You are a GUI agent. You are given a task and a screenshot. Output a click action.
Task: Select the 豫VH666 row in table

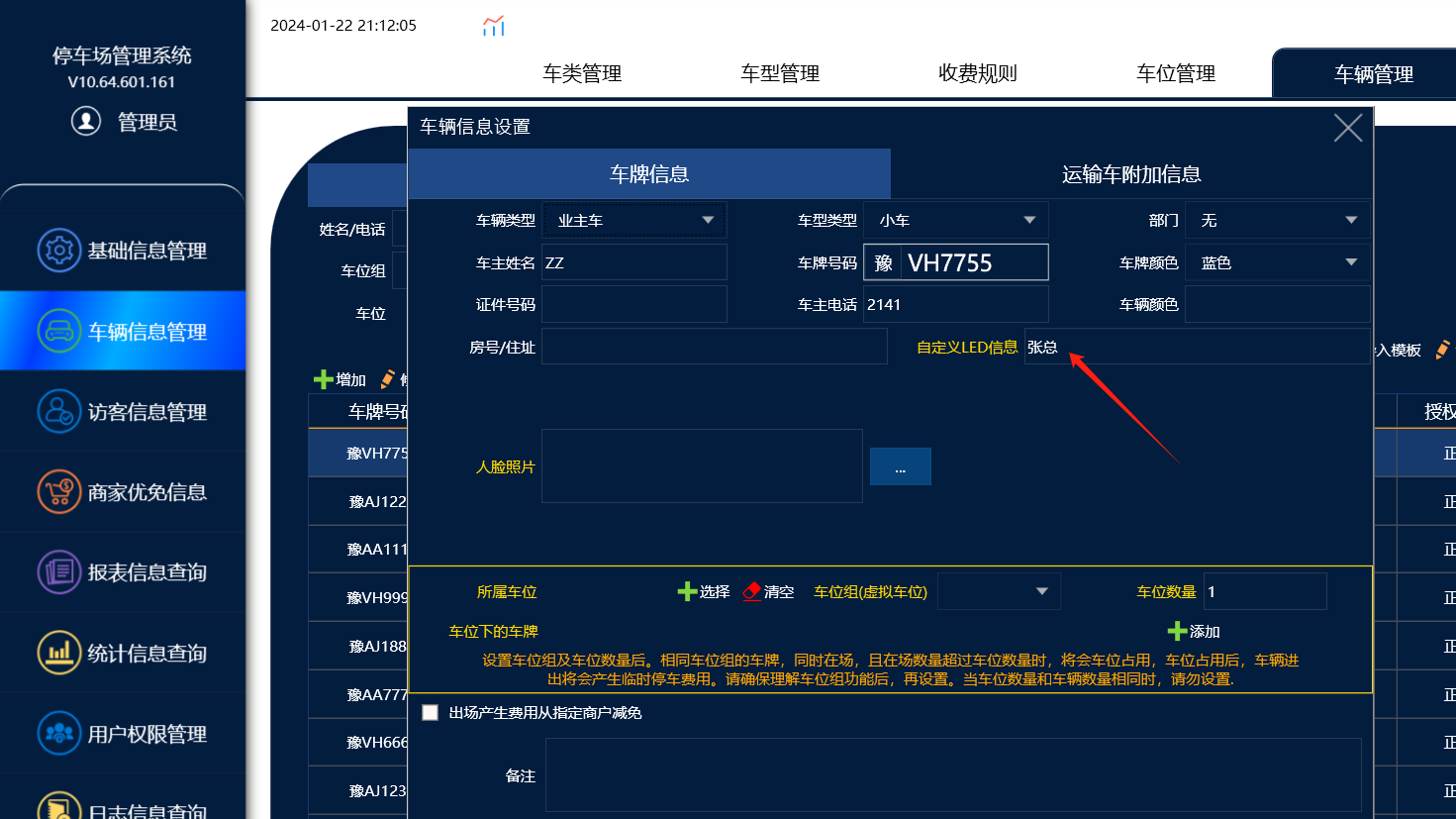tap(358, 742)
